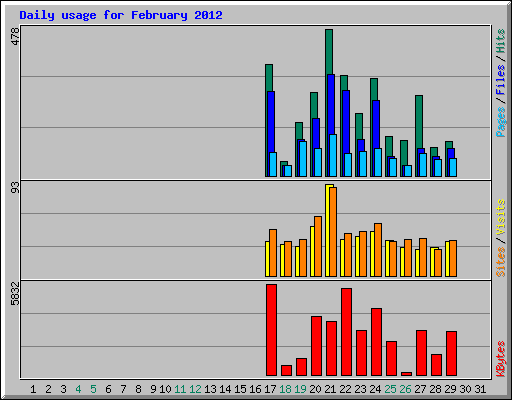Select the blue Files bar for day 21
Viewport: 512px width, 400px height.
coord(331,104)
